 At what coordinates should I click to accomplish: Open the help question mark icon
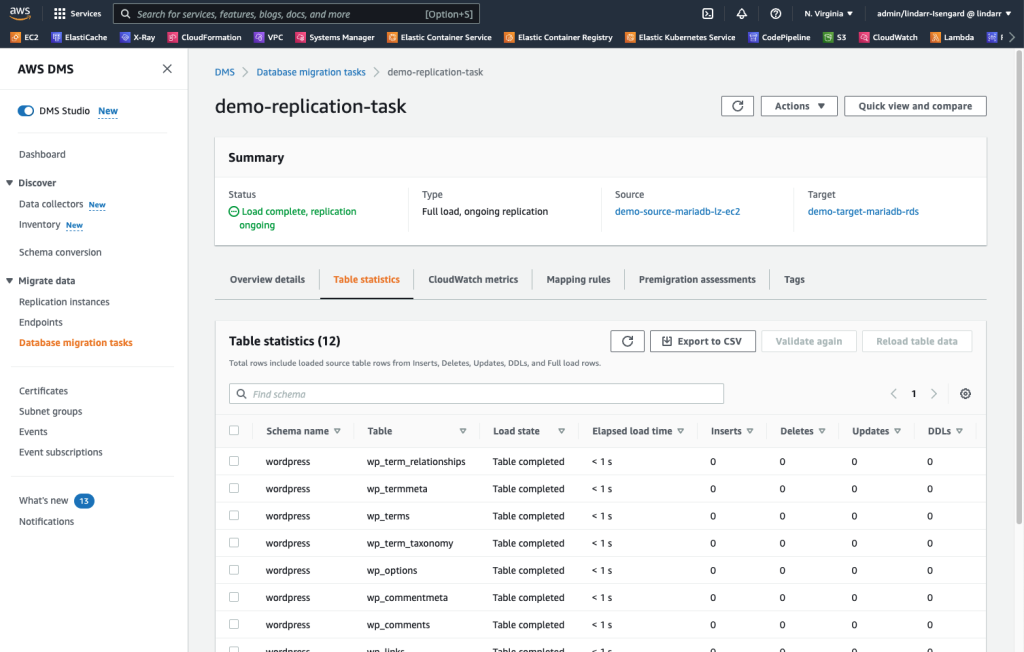pos(775,14)
